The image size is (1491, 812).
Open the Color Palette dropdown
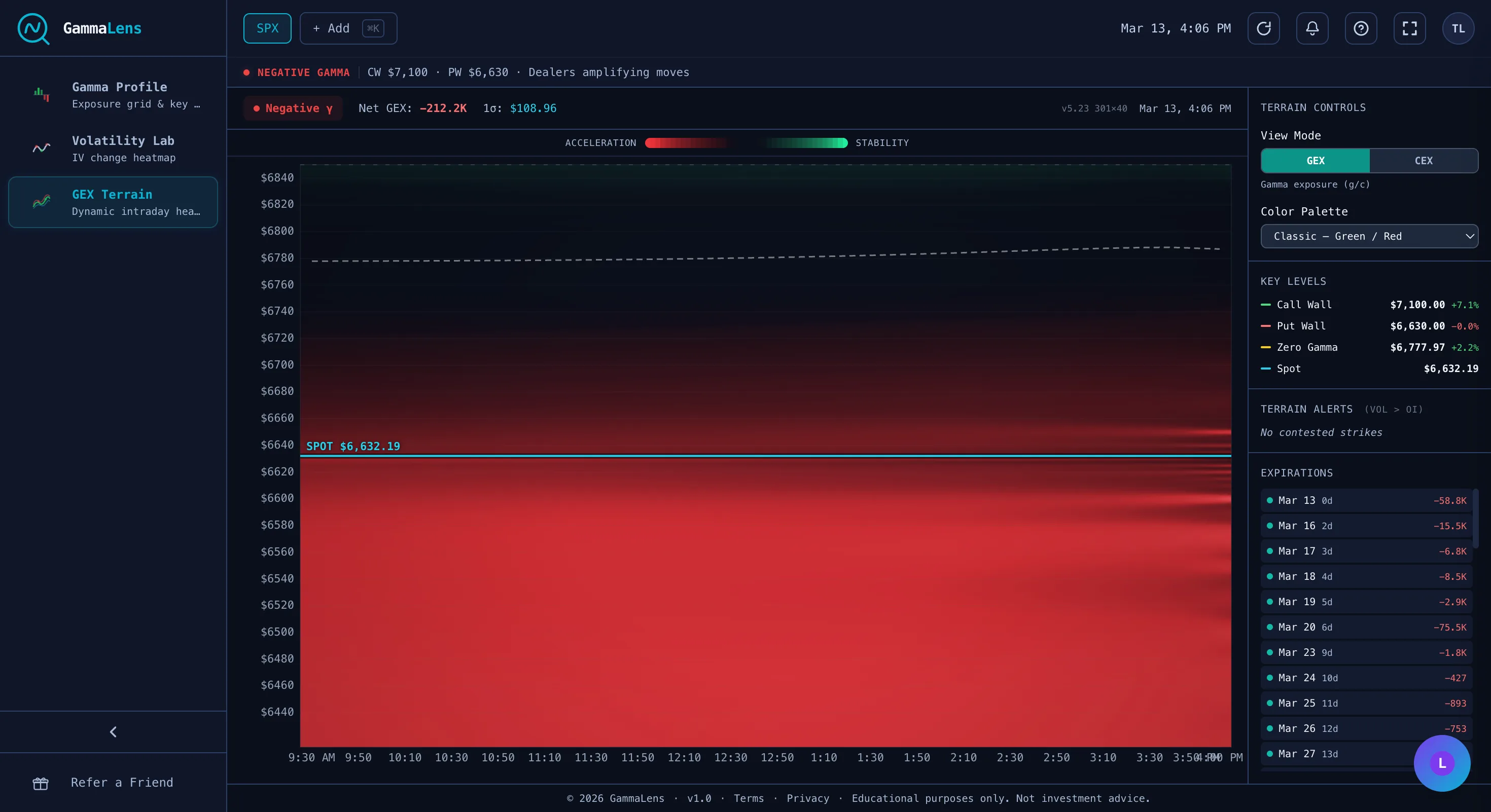click(x=1369, y=236)
